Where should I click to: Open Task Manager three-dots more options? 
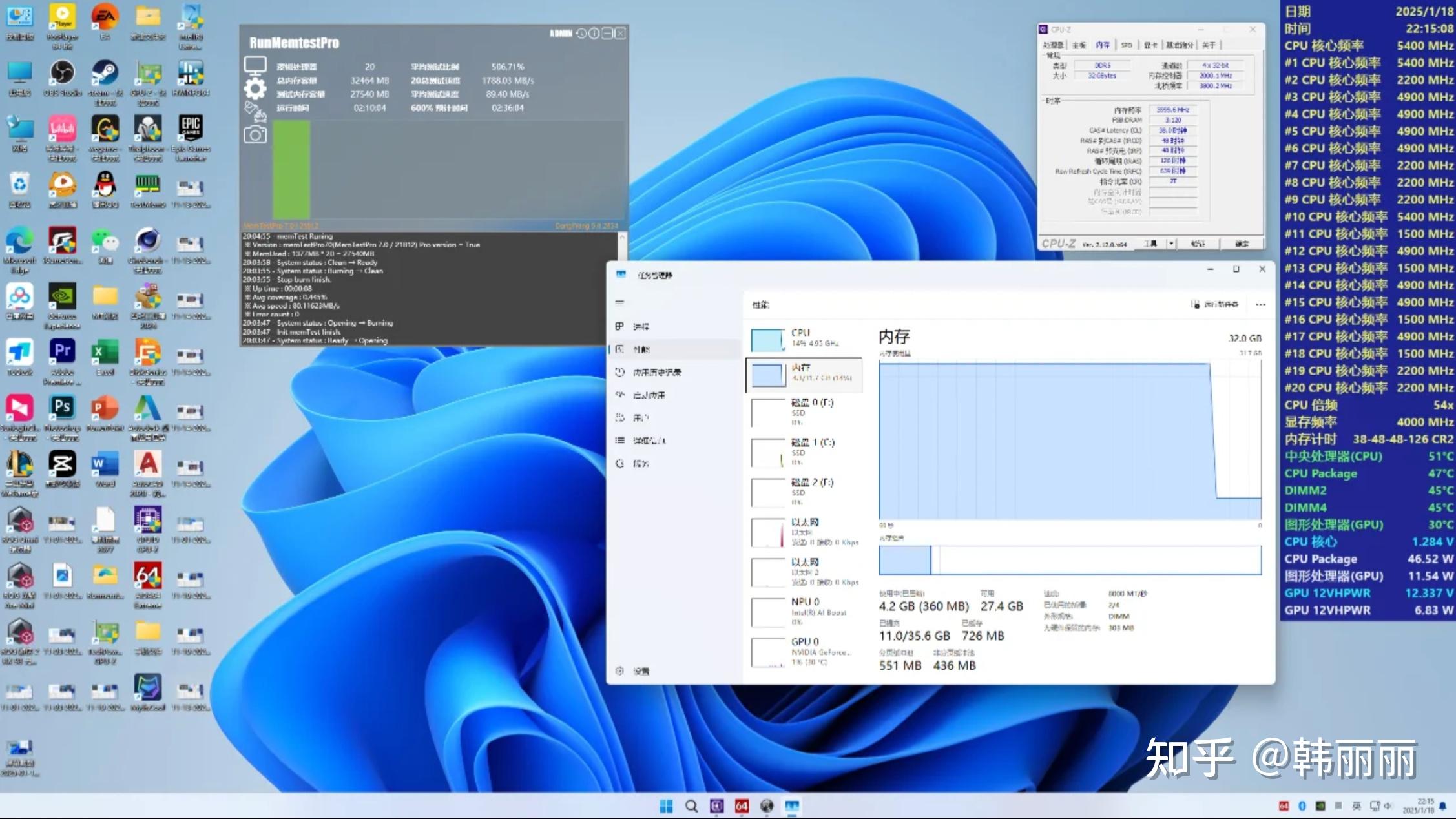click(1260, 304)
